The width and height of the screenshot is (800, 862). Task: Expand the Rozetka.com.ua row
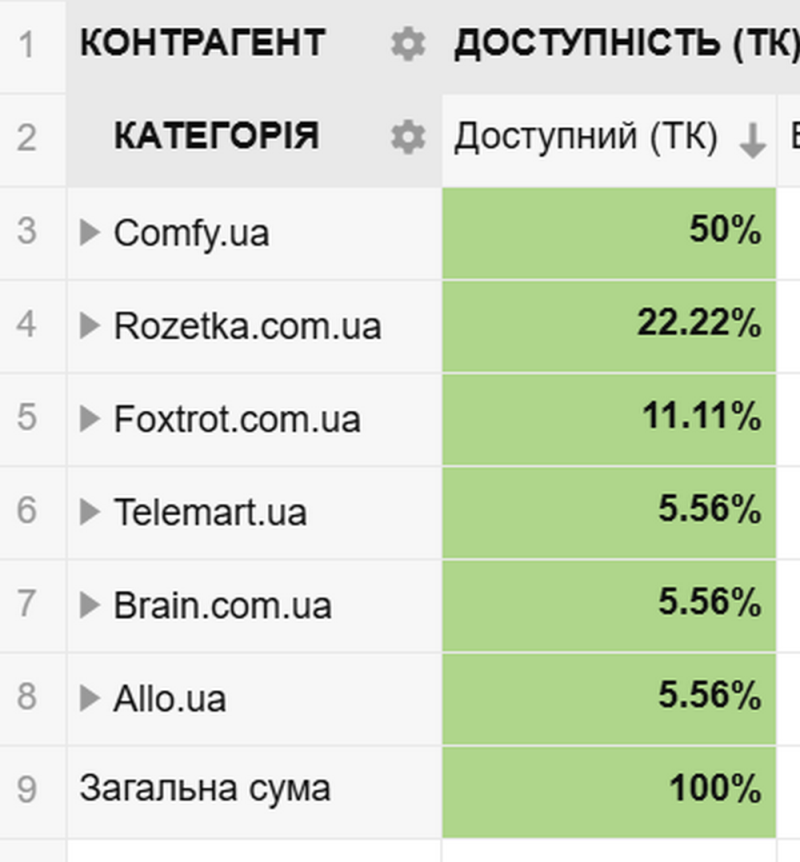90,325
